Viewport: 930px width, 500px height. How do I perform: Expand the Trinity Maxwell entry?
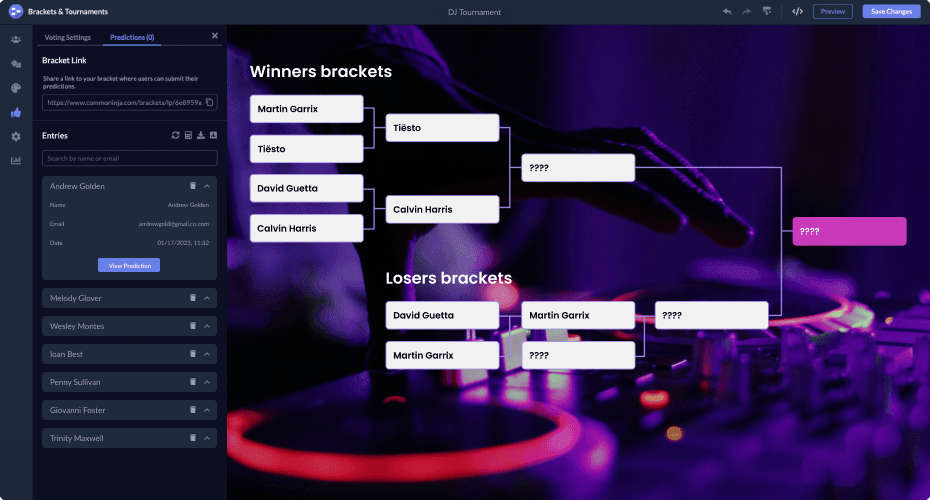tap(207, 438)
